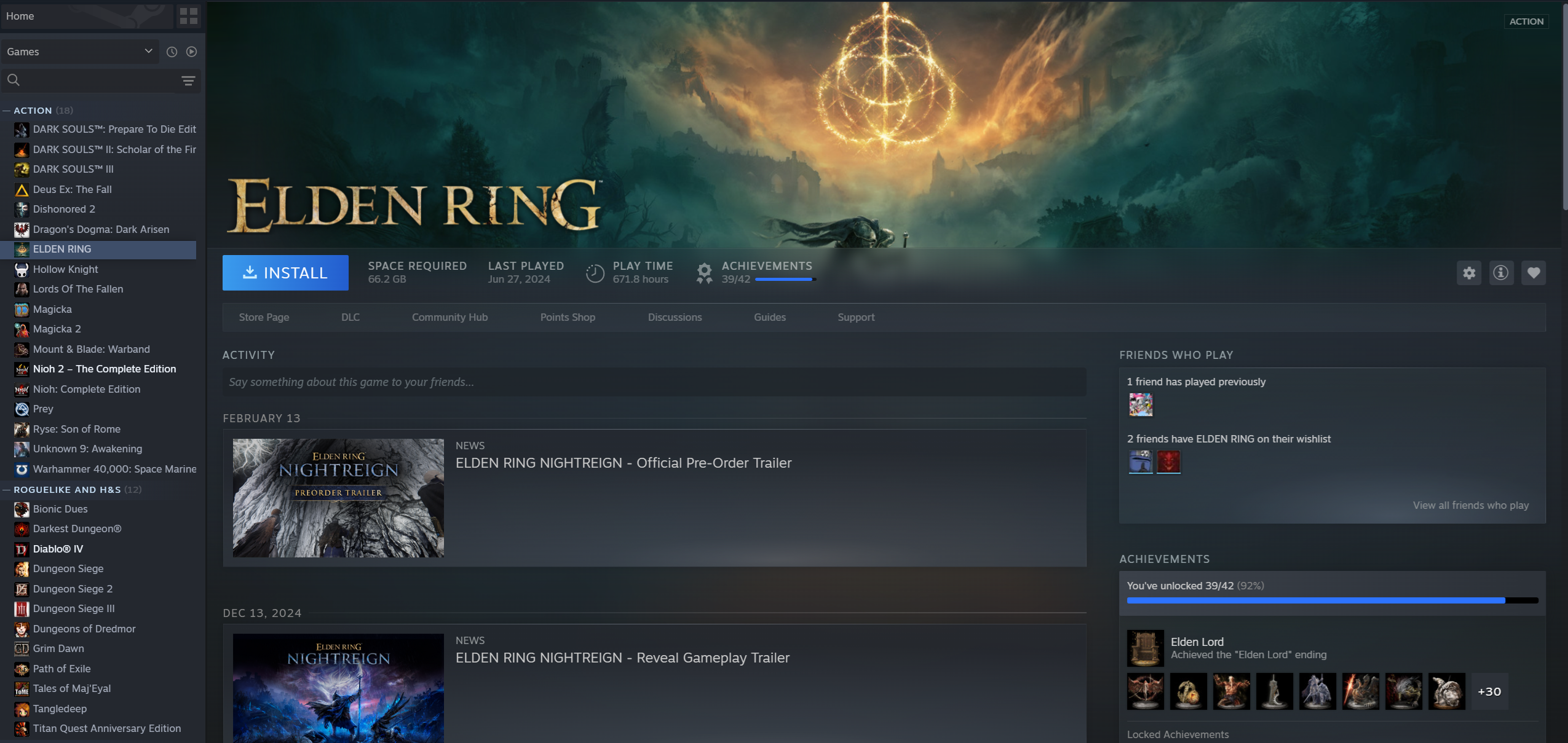The image size is (1568, 743).
Task: Sort library by recent activity clock icon
Action: click(172, 52)
